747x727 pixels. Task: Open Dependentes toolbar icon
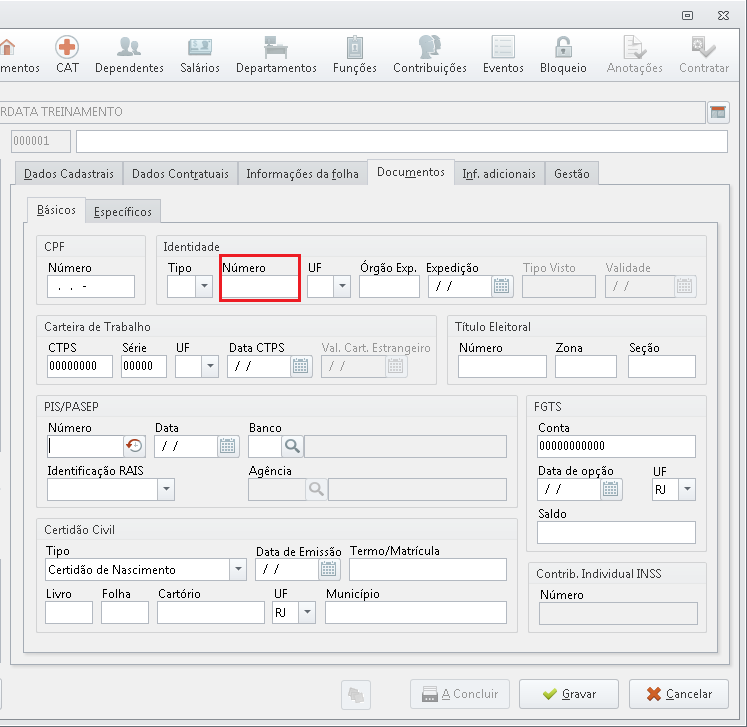click(129, 54)
